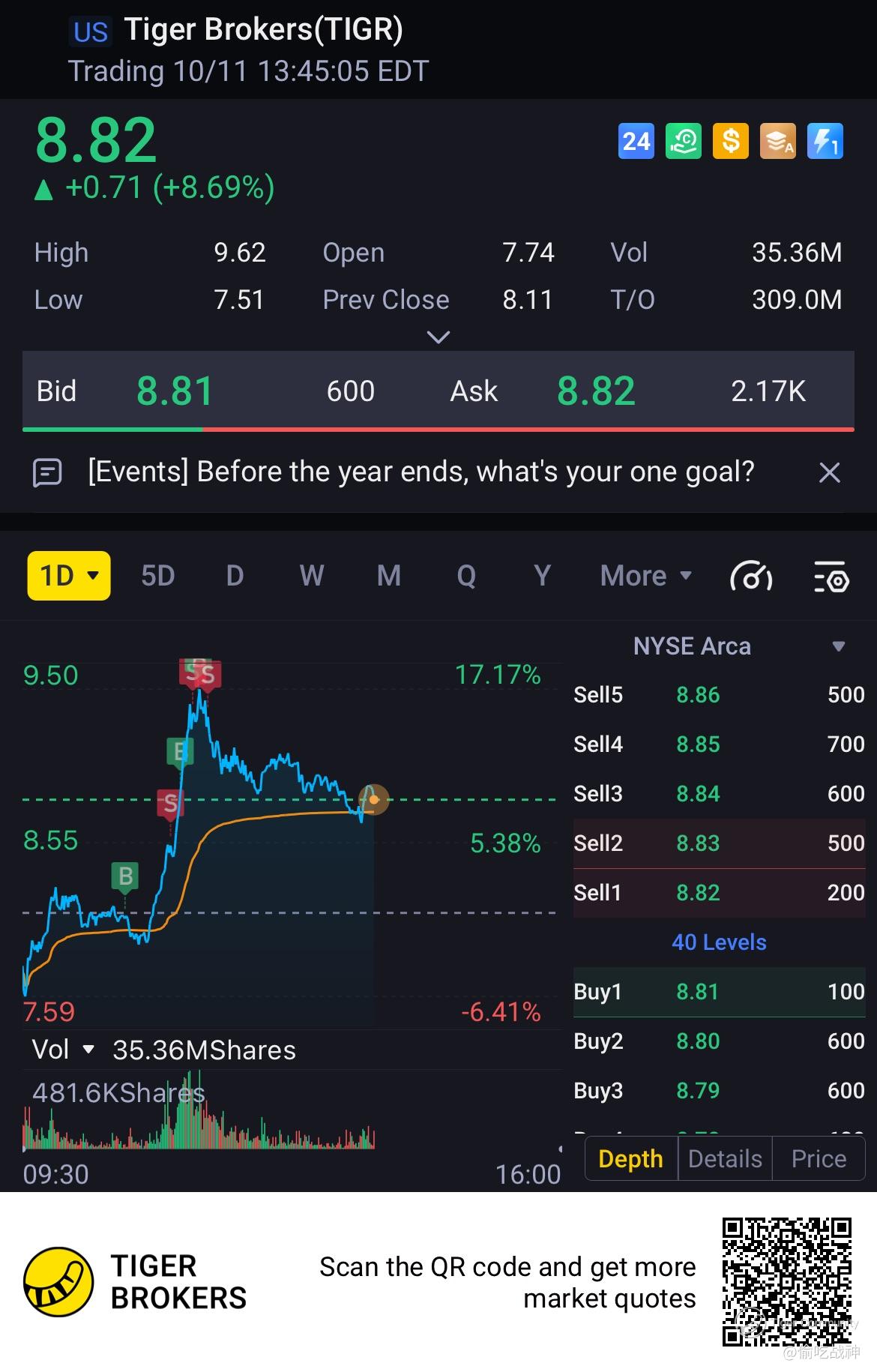The width and height of the screenshot is (877, 1372).
Task: Tap the Open value 7.74
Action: tap(528, 253)
